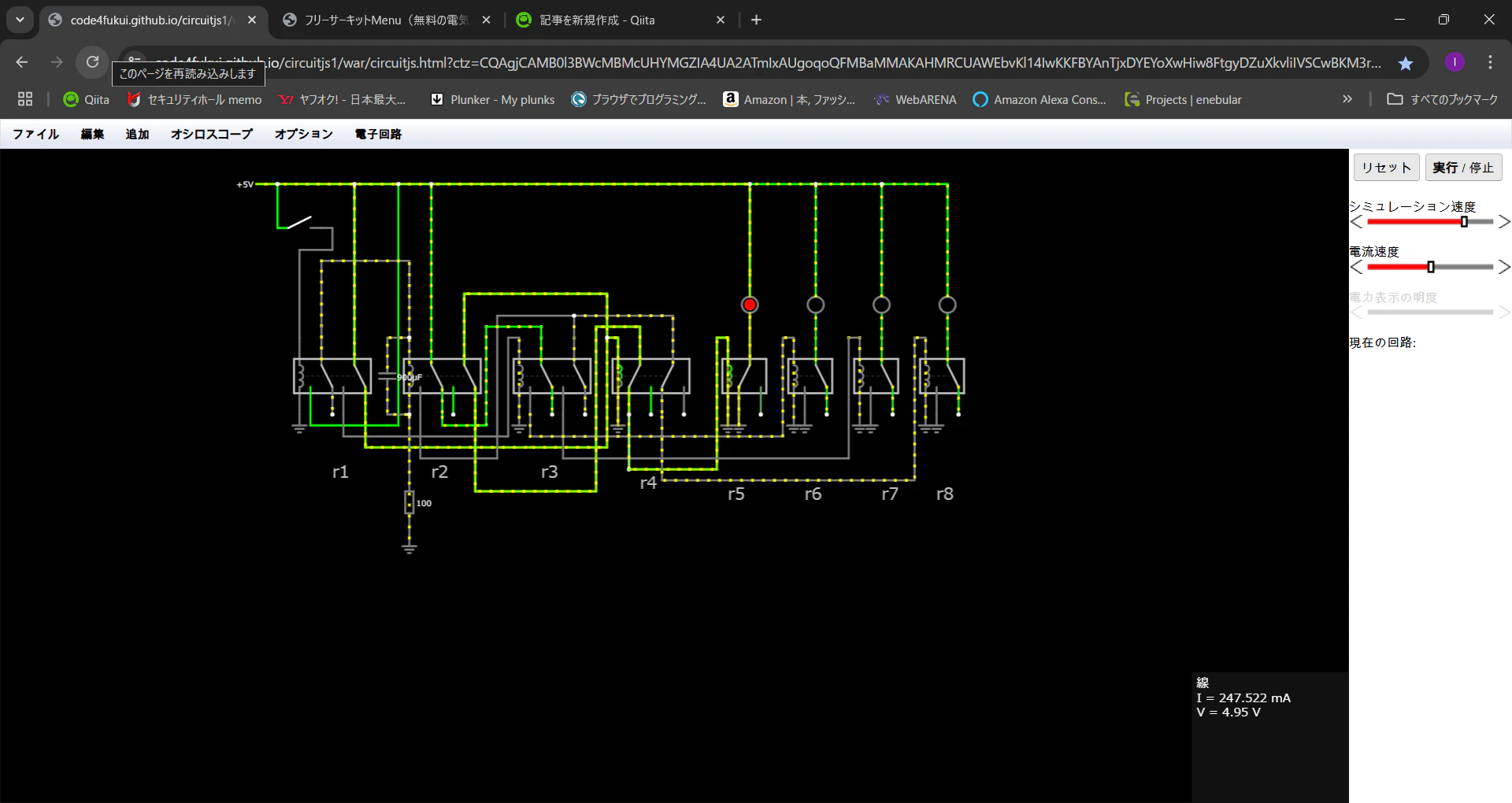Click the V = 4.95 V readout
1512x803 pixels.
(x=1228, y=712)
